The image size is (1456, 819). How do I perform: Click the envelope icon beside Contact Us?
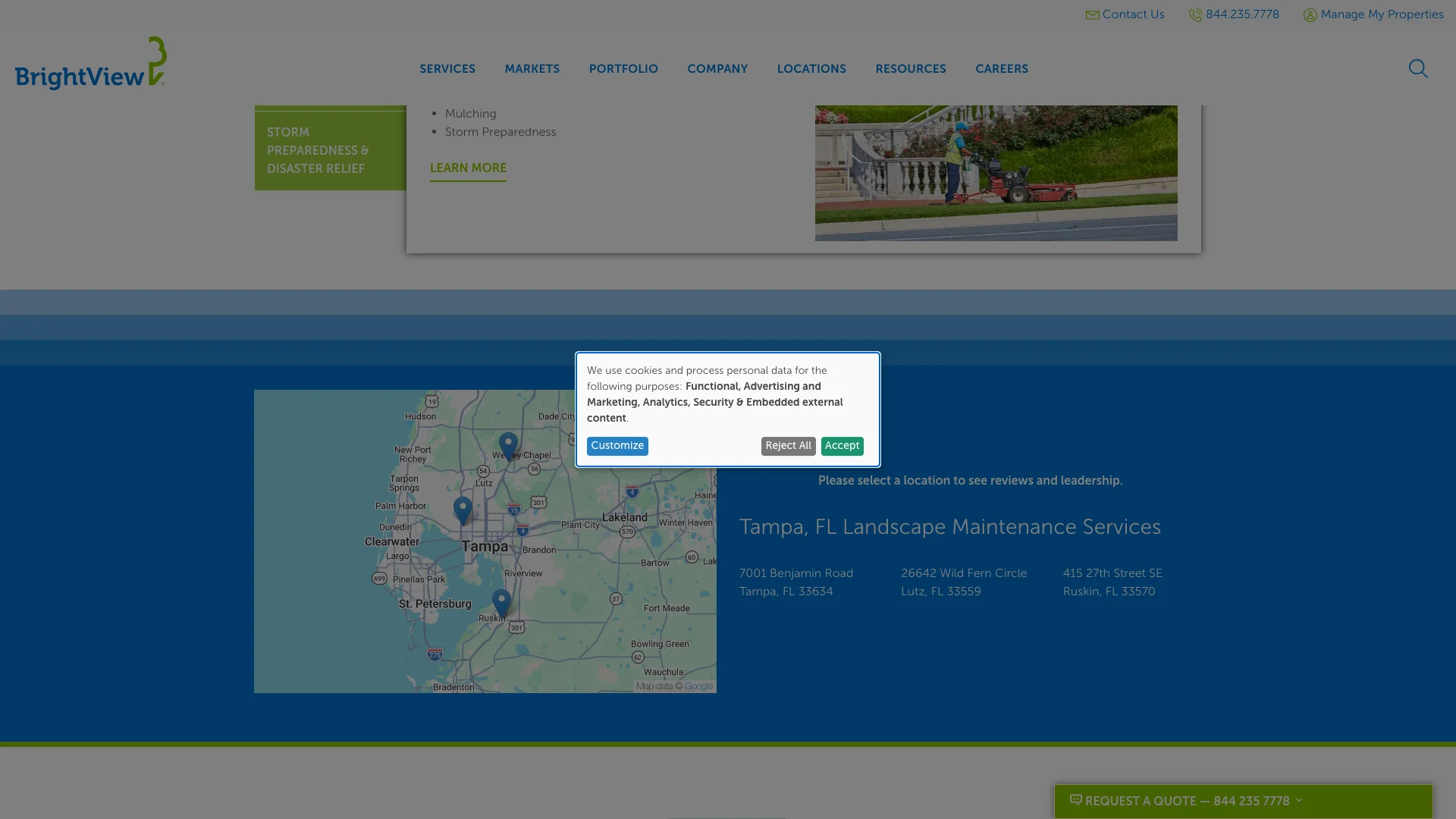point(1092,14)
